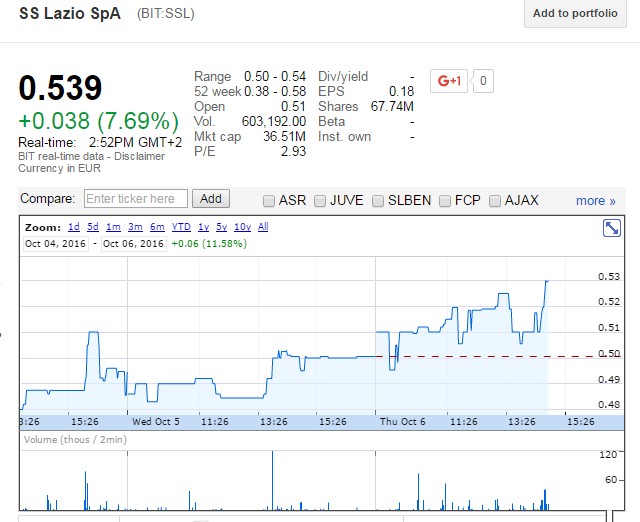This screenshot has width=640, height=522.
Task: Switch chart zoom to 5d
Action: point(93,227)
